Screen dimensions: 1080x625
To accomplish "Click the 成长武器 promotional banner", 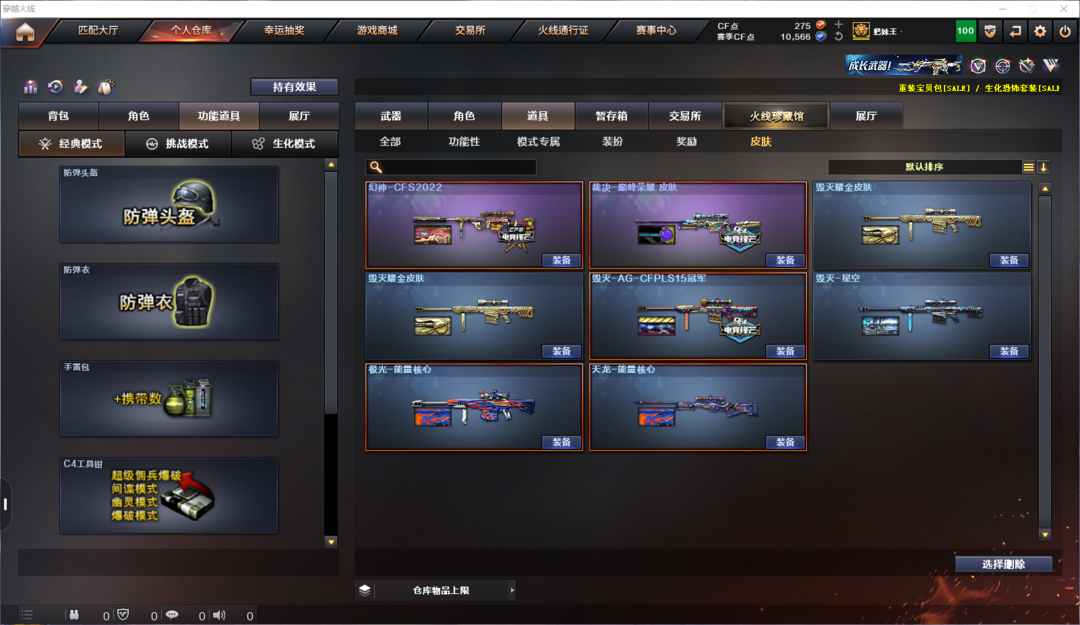I will point(904,65).
